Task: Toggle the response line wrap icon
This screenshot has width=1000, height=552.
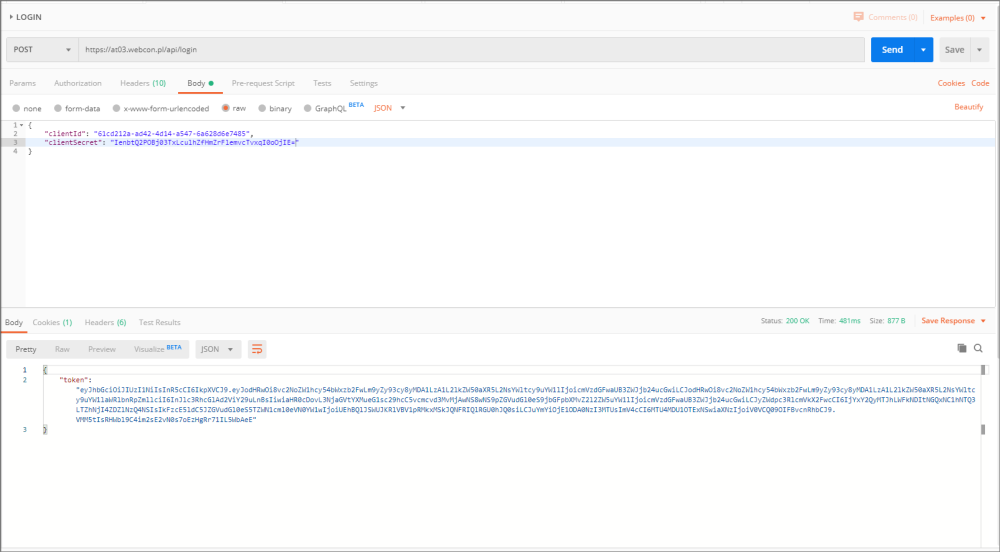Action: click(x=257, y=349)
